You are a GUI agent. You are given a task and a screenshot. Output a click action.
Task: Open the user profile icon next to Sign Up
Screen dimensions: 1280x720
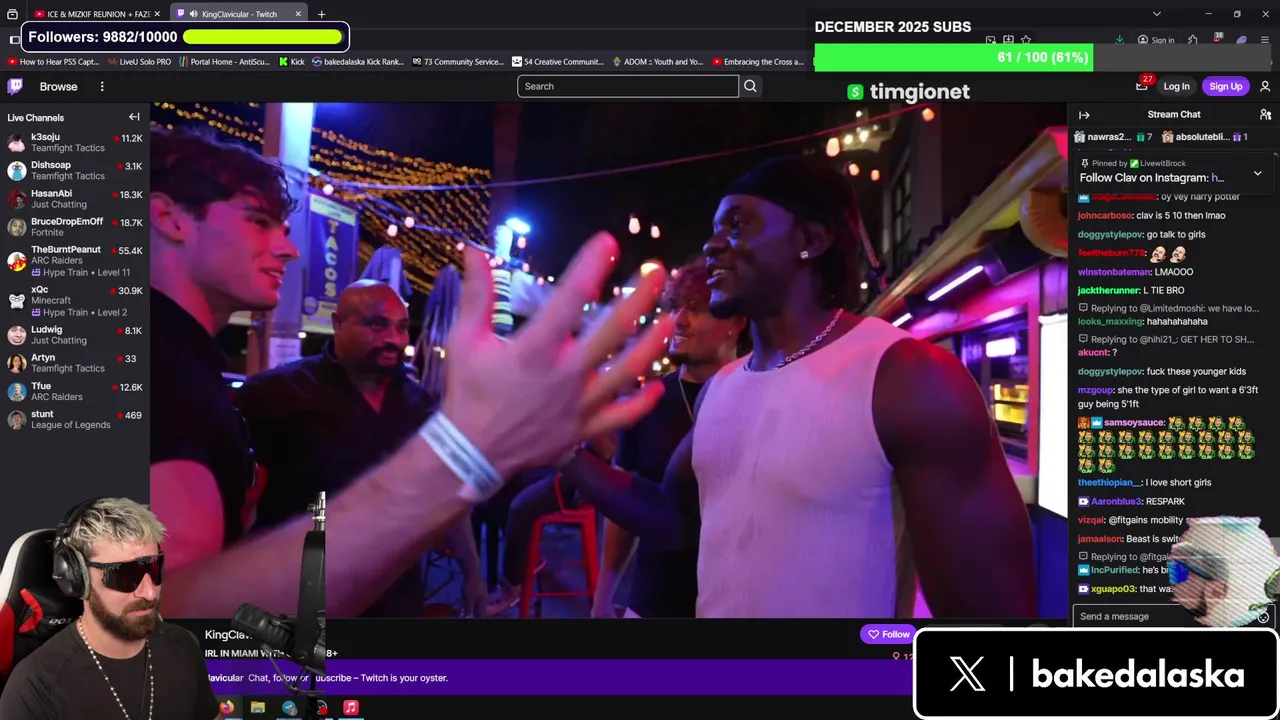click(x=1265, y=86)
